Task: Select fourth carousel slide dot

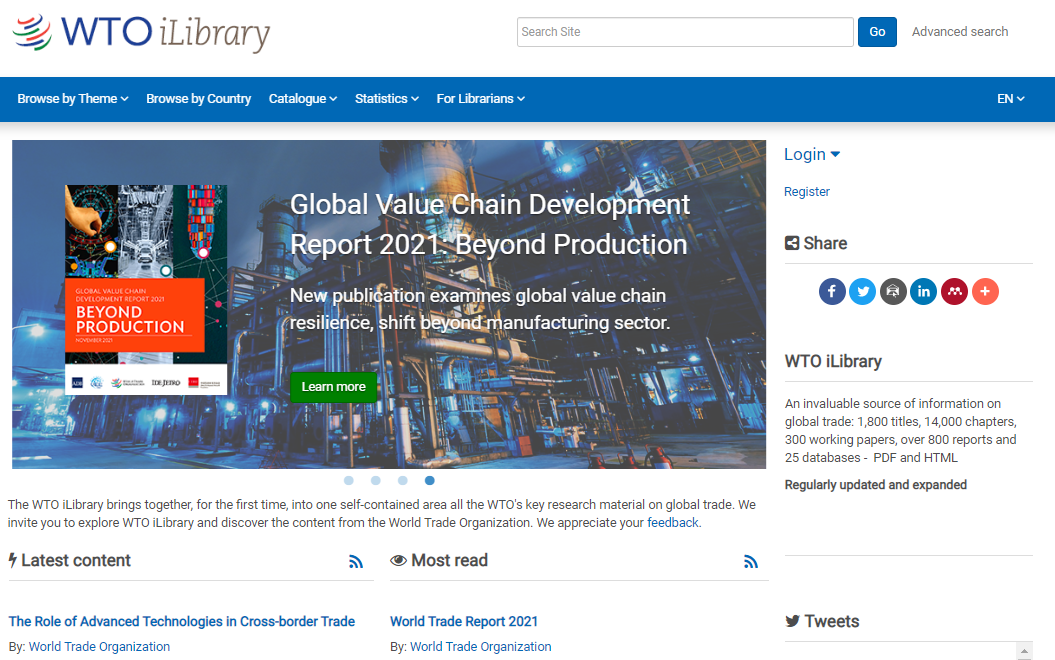Action: 429,480
